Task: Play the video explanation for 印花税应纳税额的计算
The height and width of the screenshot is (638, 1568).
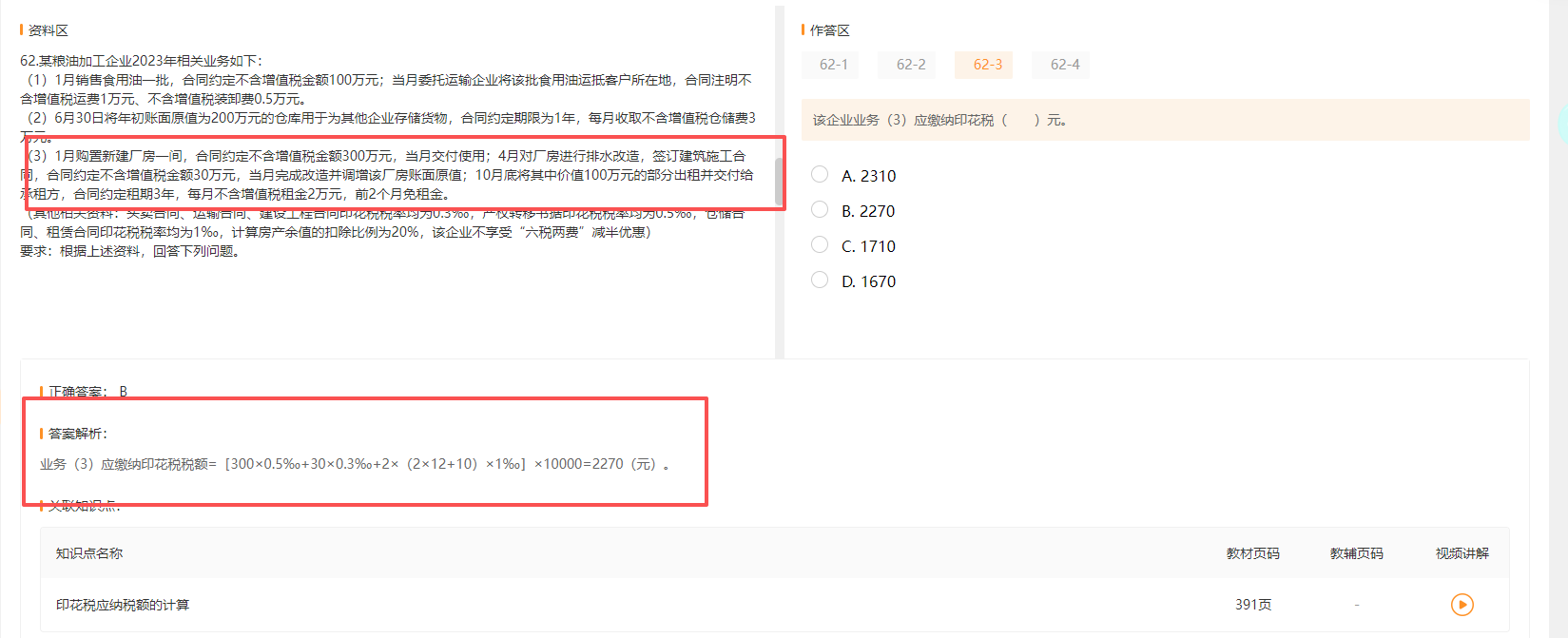Action: click(x=1462, y=605)
